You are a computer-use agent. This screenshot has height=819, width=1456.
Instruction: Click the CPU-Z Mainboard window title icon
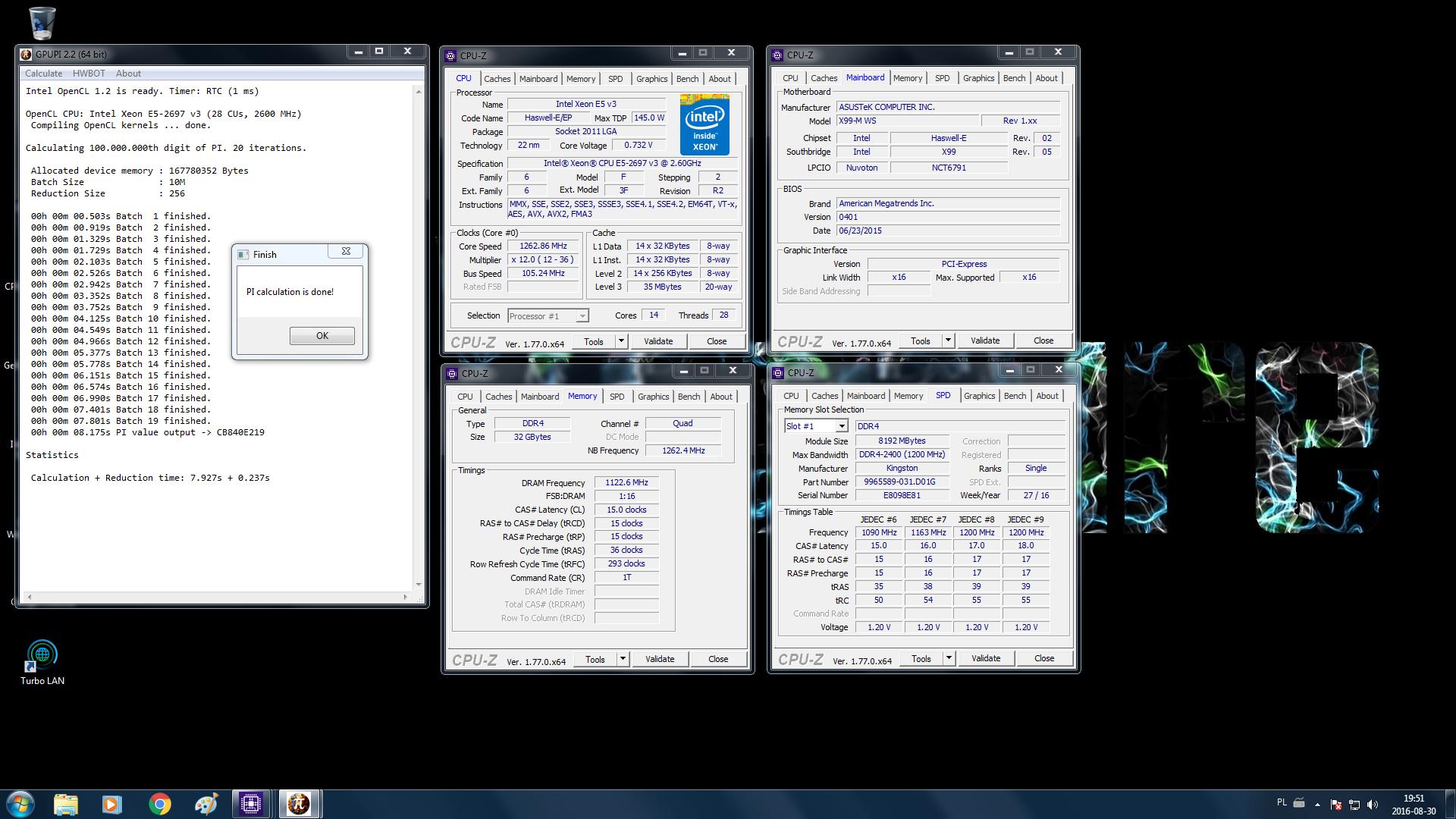[777, 55]
